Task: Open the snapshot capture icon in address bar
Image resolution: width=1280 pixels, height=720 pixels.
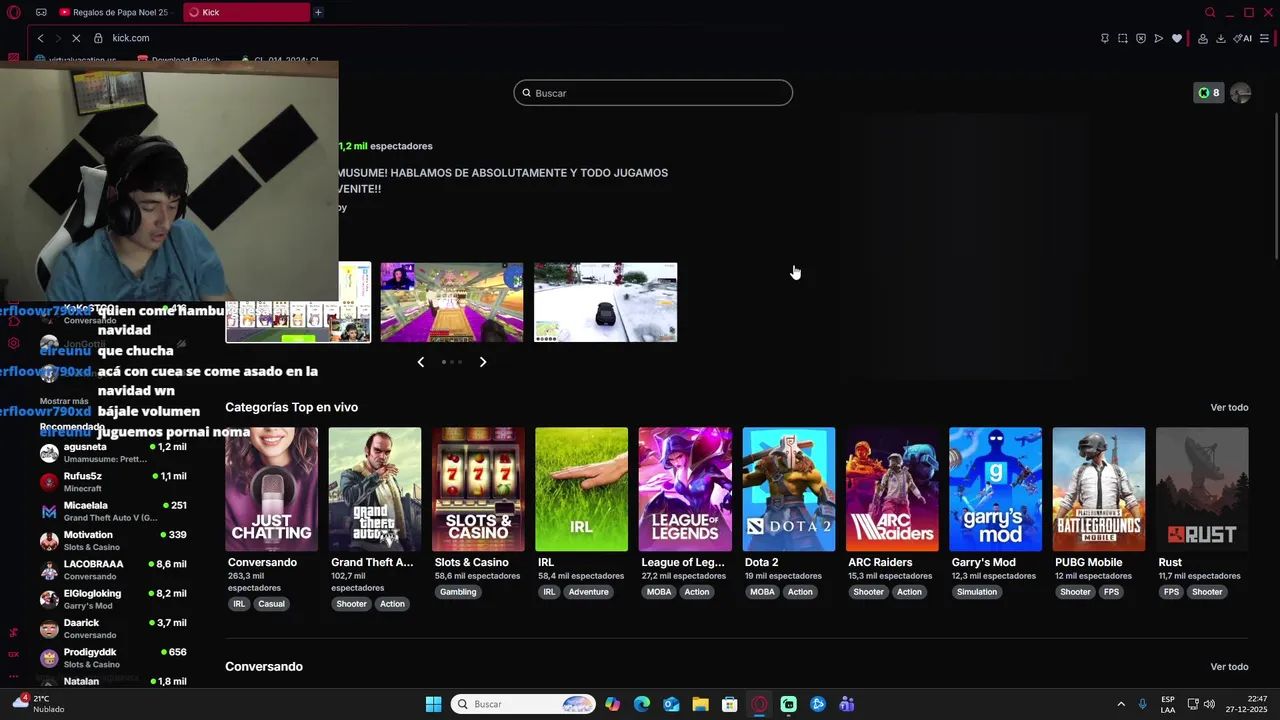Action: pyautogui.click(x=1122, y=38)
